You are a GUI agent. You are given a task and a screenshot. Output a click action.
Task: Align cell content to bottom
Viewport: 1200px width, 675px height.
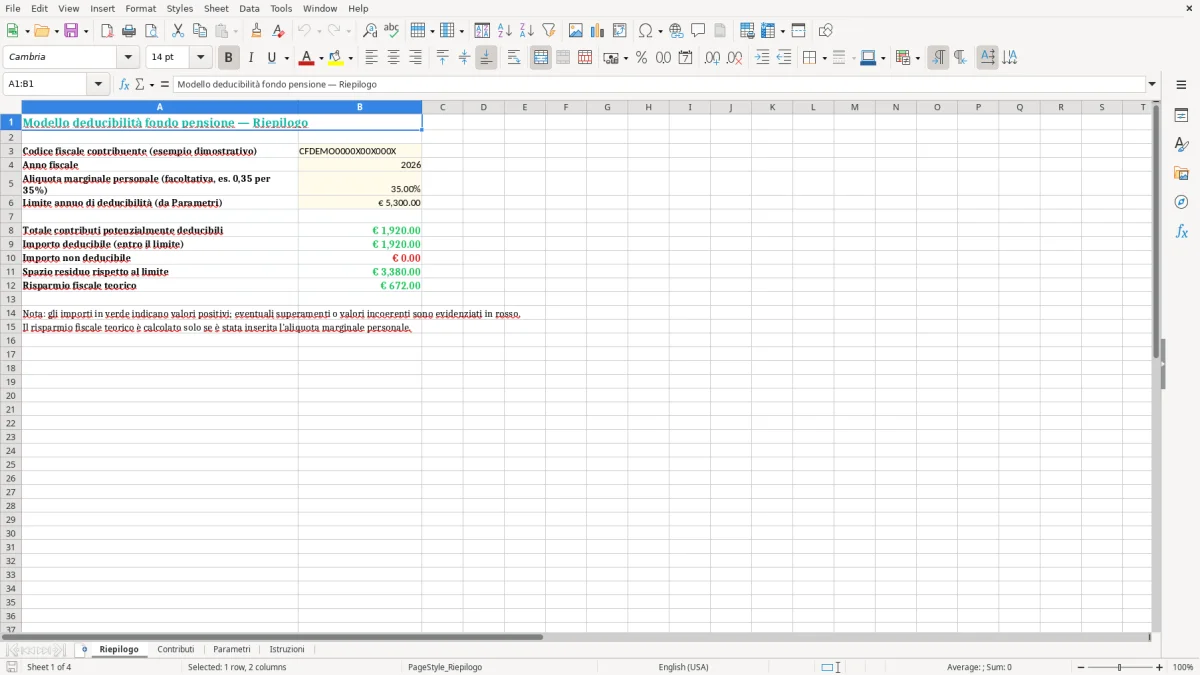(487, 58)
